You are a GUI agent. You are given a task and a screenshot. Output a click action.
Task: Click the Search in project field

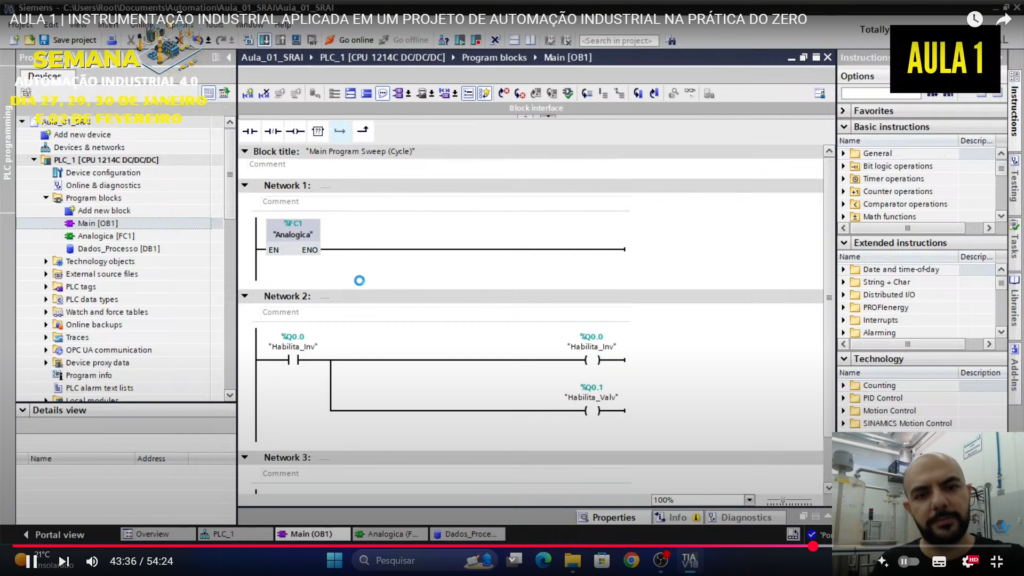tap(618, 40)
